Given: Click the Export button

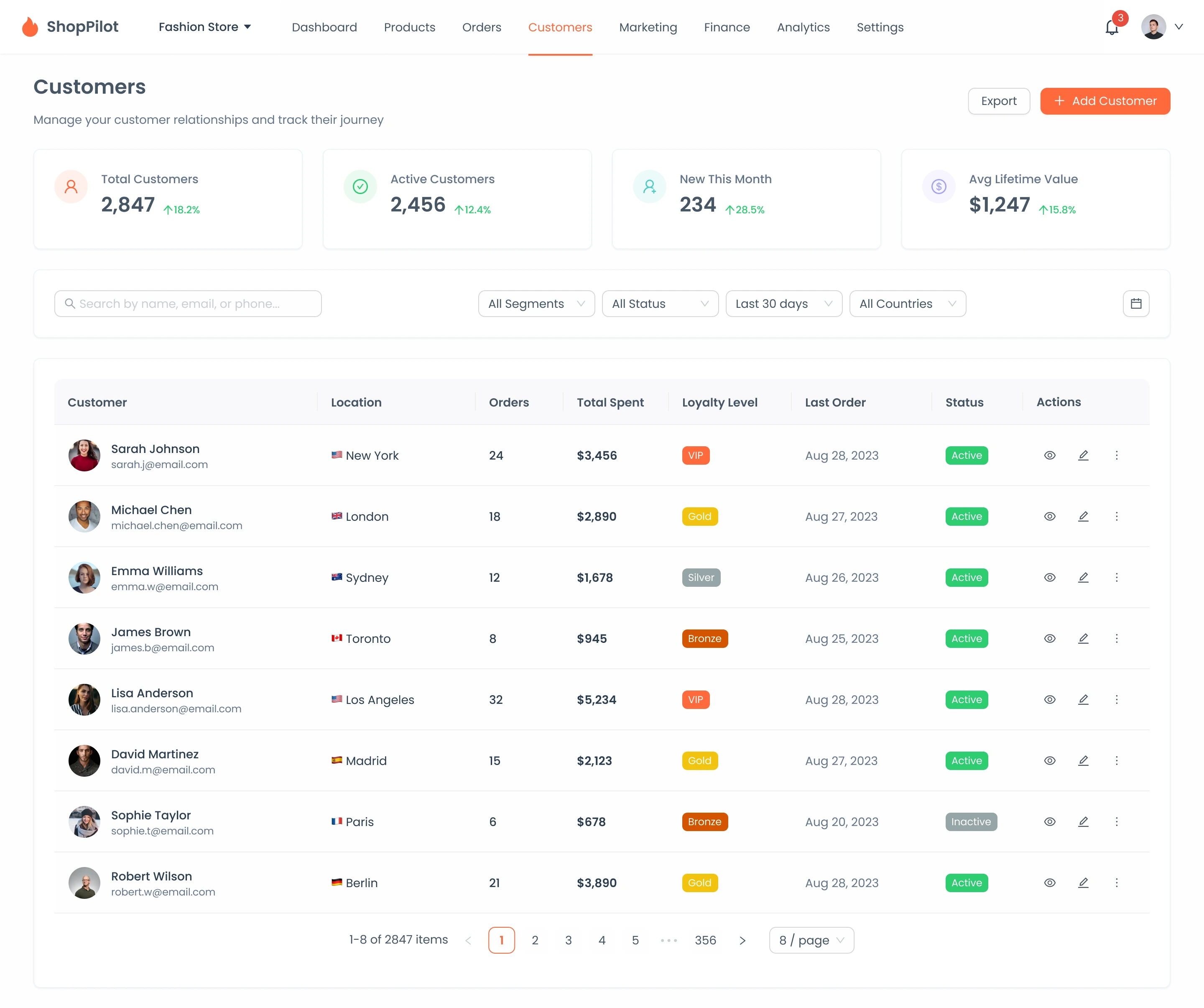Looking at the screenshot, I should [x=998, y=101].
